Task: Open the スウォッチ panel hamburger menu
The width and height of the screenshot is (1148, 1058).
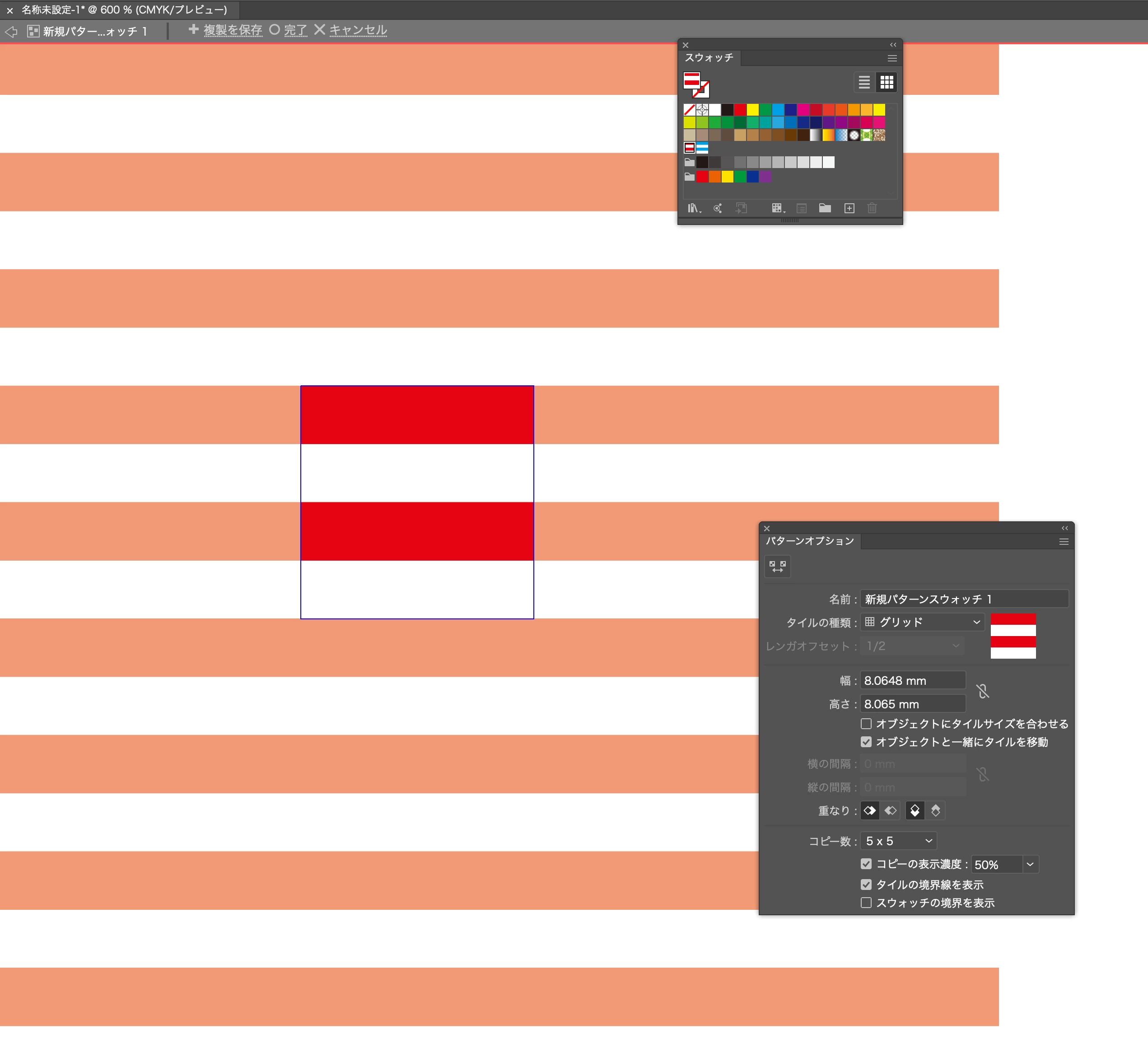Action: [x=891, y=58]
